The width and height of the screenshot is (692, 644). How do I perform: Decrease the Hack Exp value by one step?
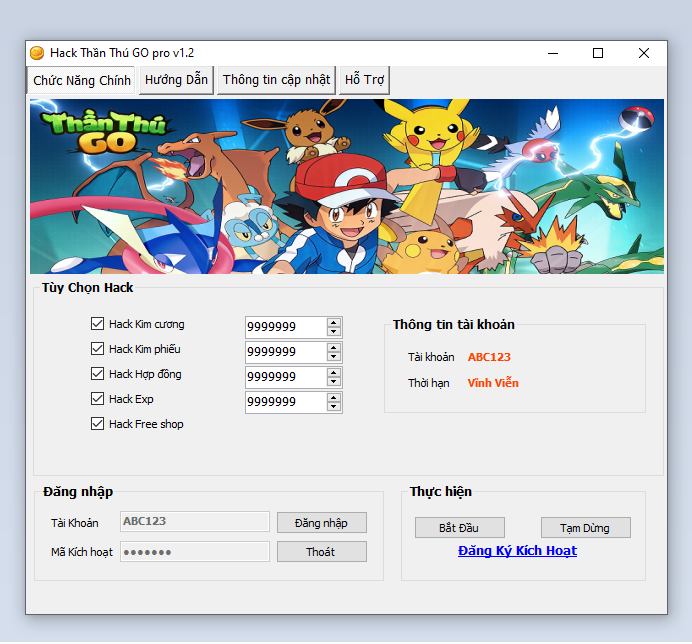click(333, 407)
